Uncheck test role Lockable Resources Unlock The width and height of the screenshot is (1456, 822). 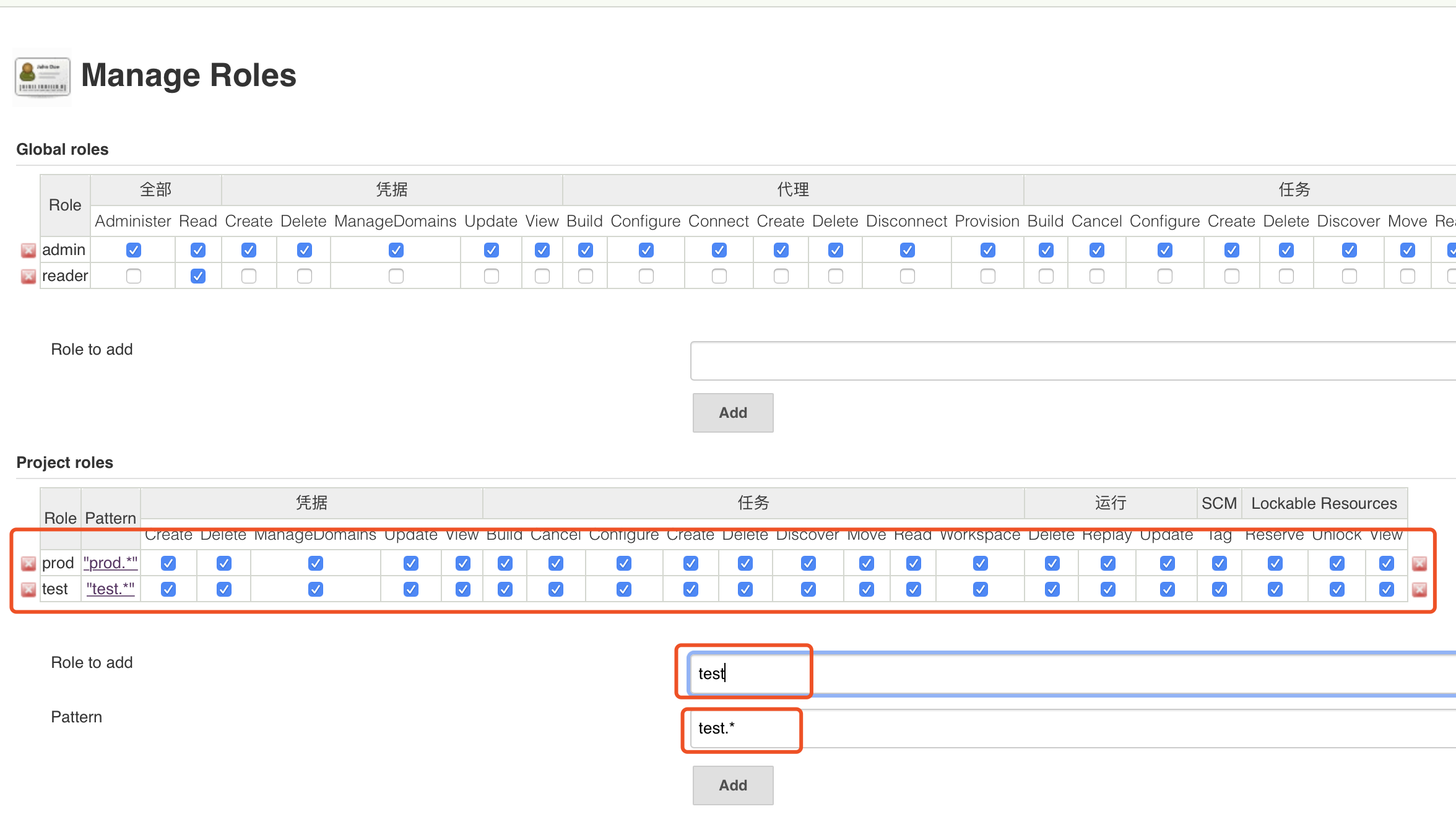pos(1337,589)
